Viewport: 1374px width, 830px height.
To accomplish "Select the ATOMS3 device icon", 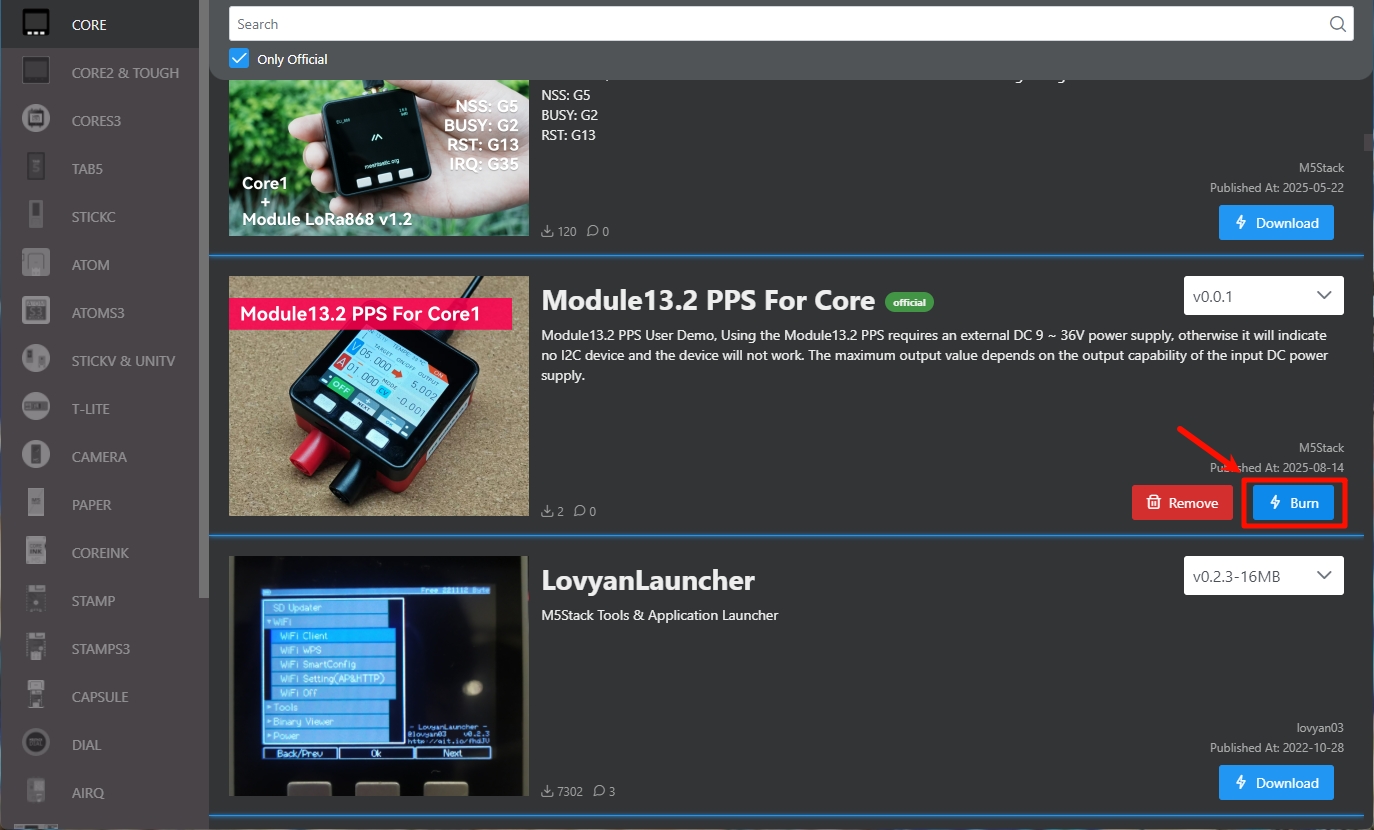I will click(36, 312).
